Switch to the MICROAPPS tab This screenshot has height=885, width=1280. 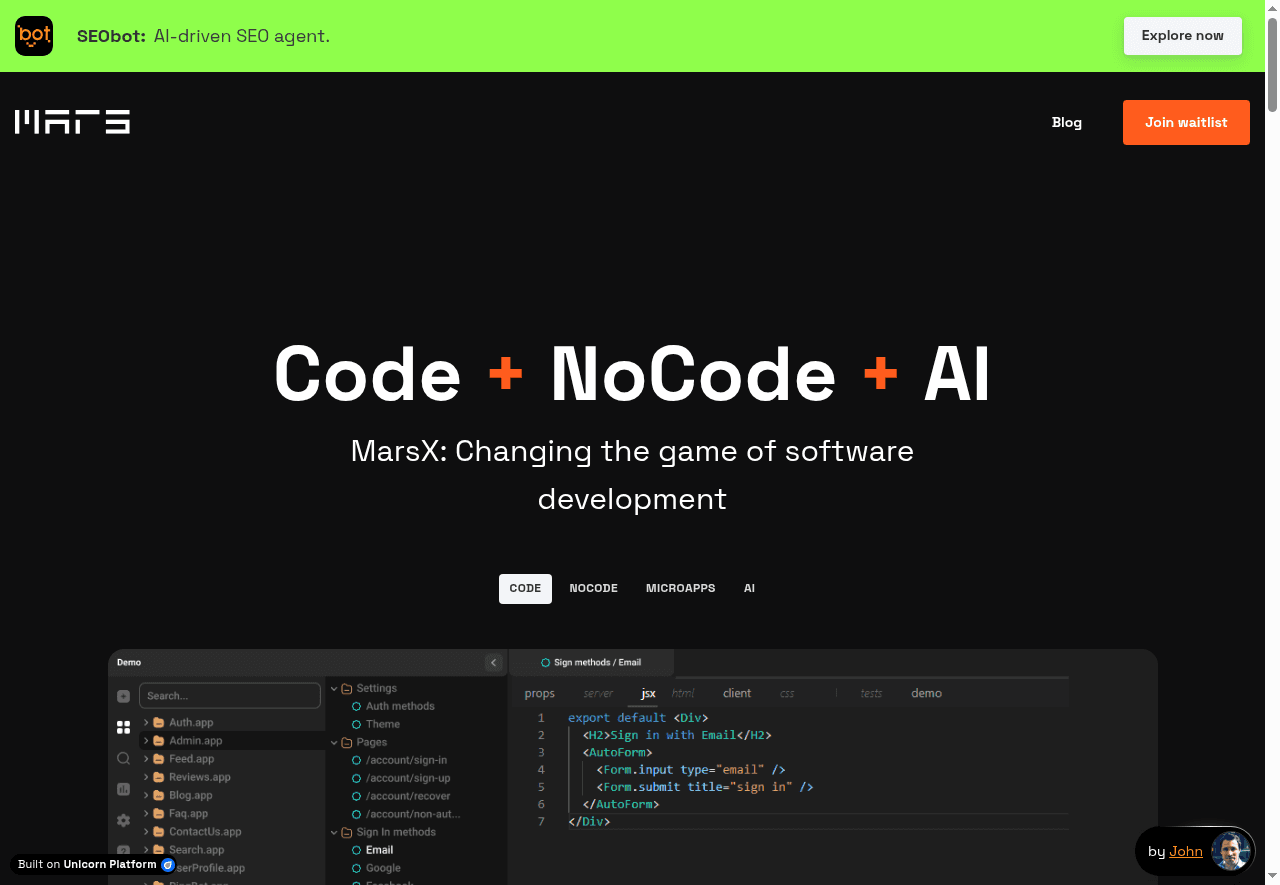click(x=680, y=589)
